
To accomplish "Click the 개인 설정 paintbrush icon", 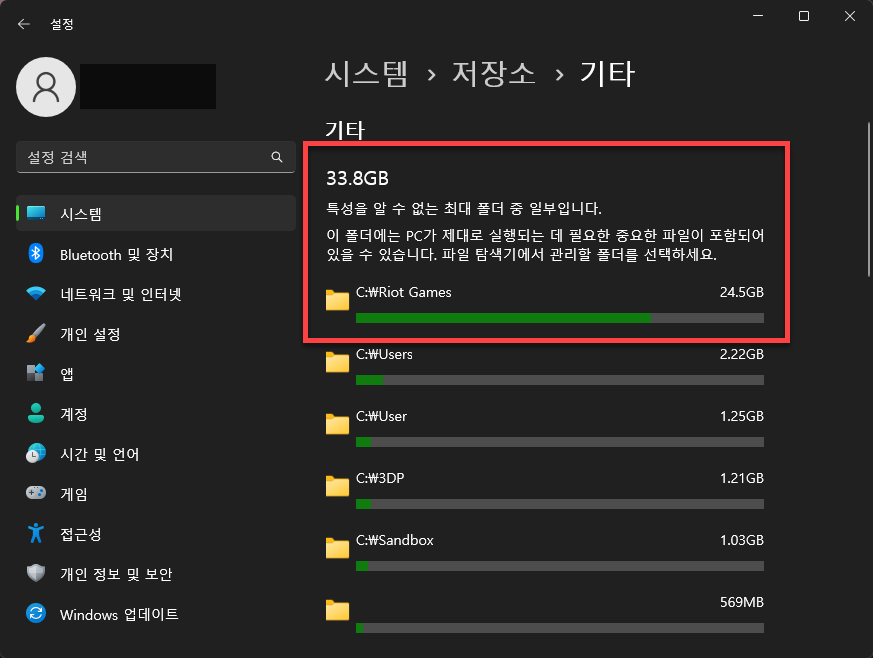I will tap(36, 333).
